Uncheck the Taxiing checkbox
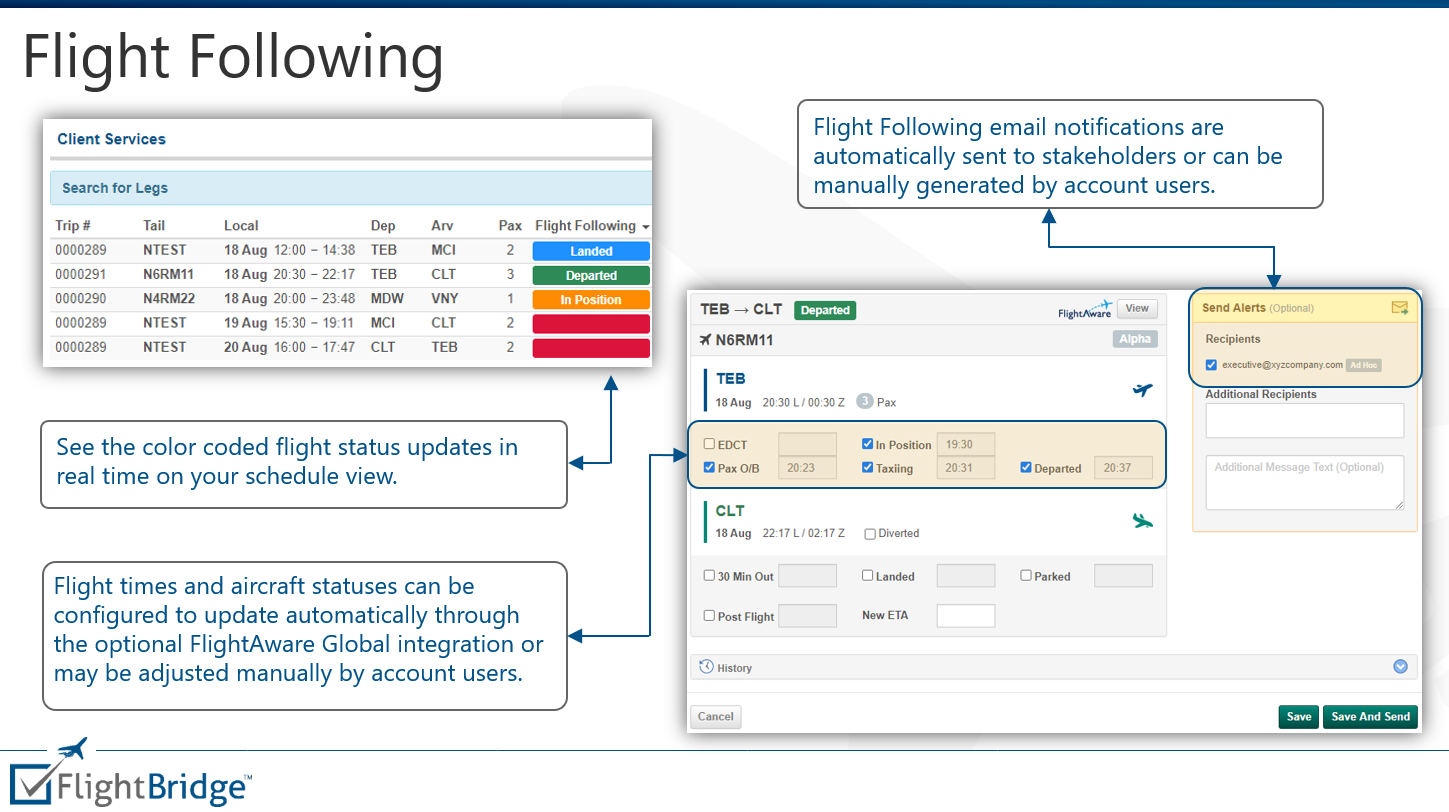Screen dimensions: 1449x812 [868, 468]
